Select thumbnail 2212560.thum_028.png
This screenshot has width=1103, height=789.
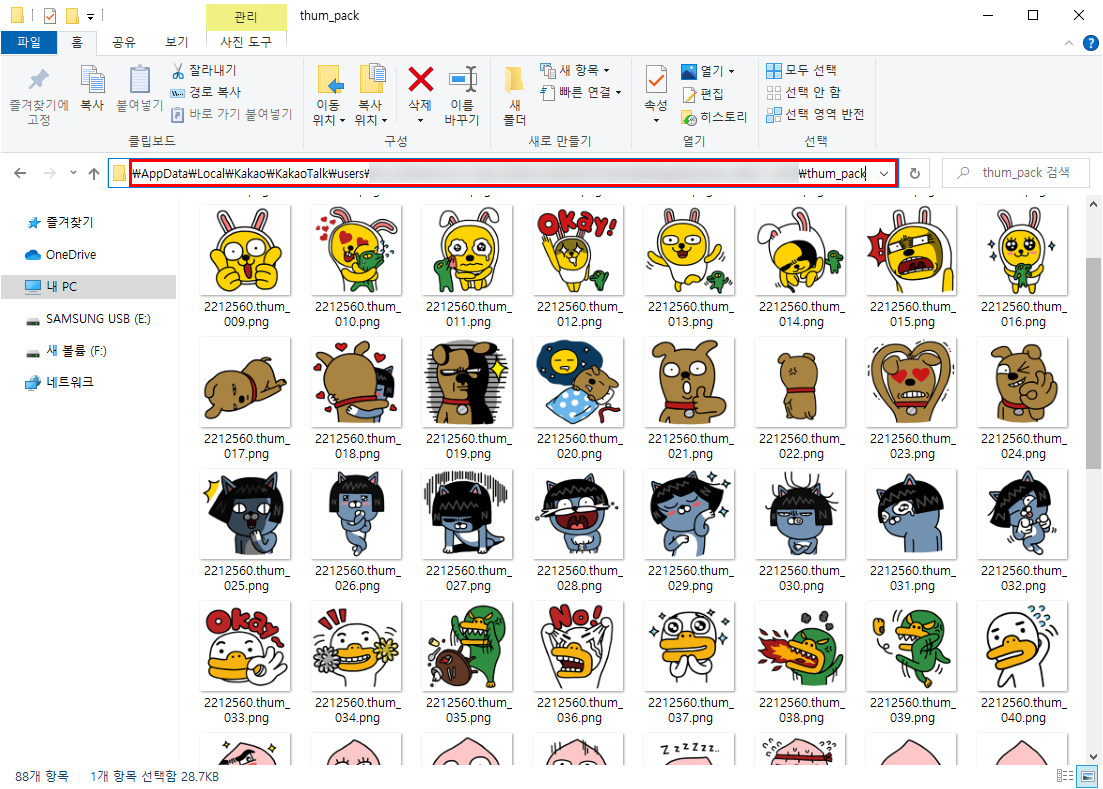click(x=578, y=532)
